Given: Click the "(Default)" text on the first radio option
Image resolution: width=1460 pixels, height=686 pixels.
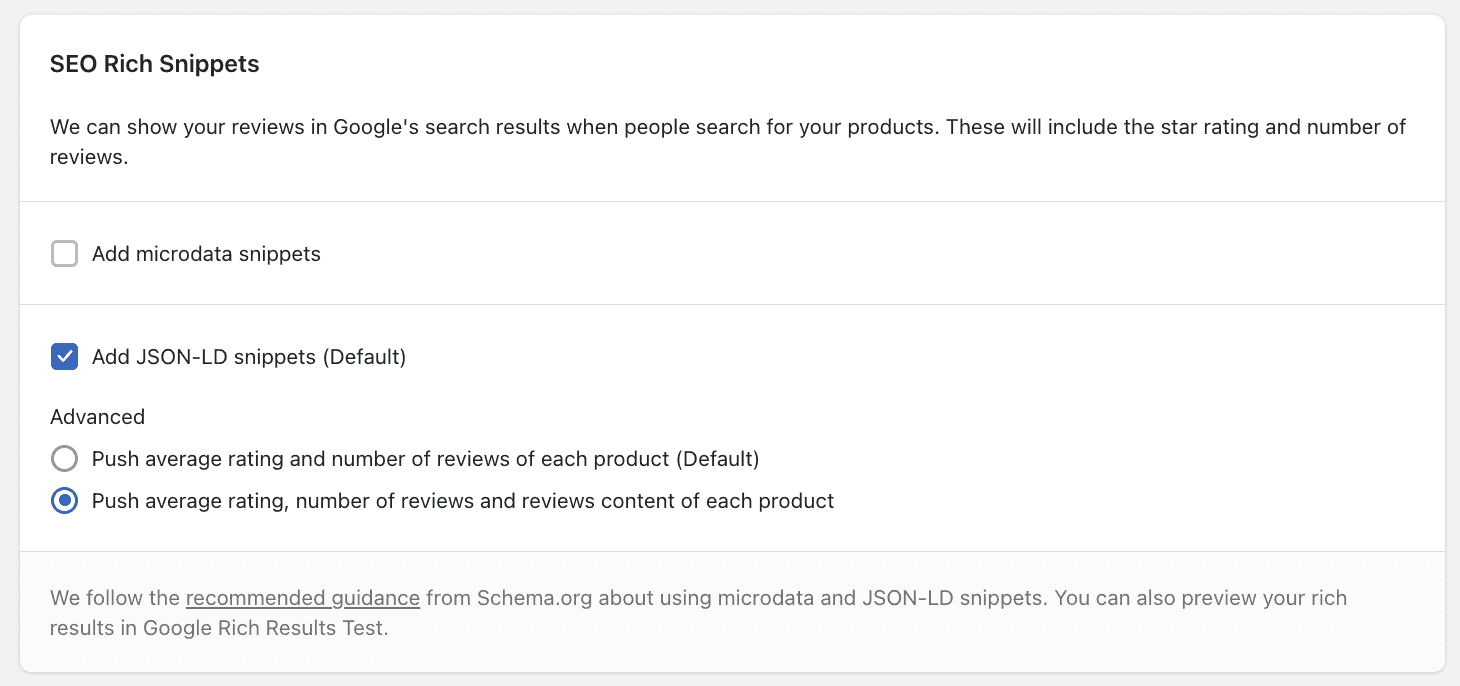Looking at the screenshot, I should 717,459.
